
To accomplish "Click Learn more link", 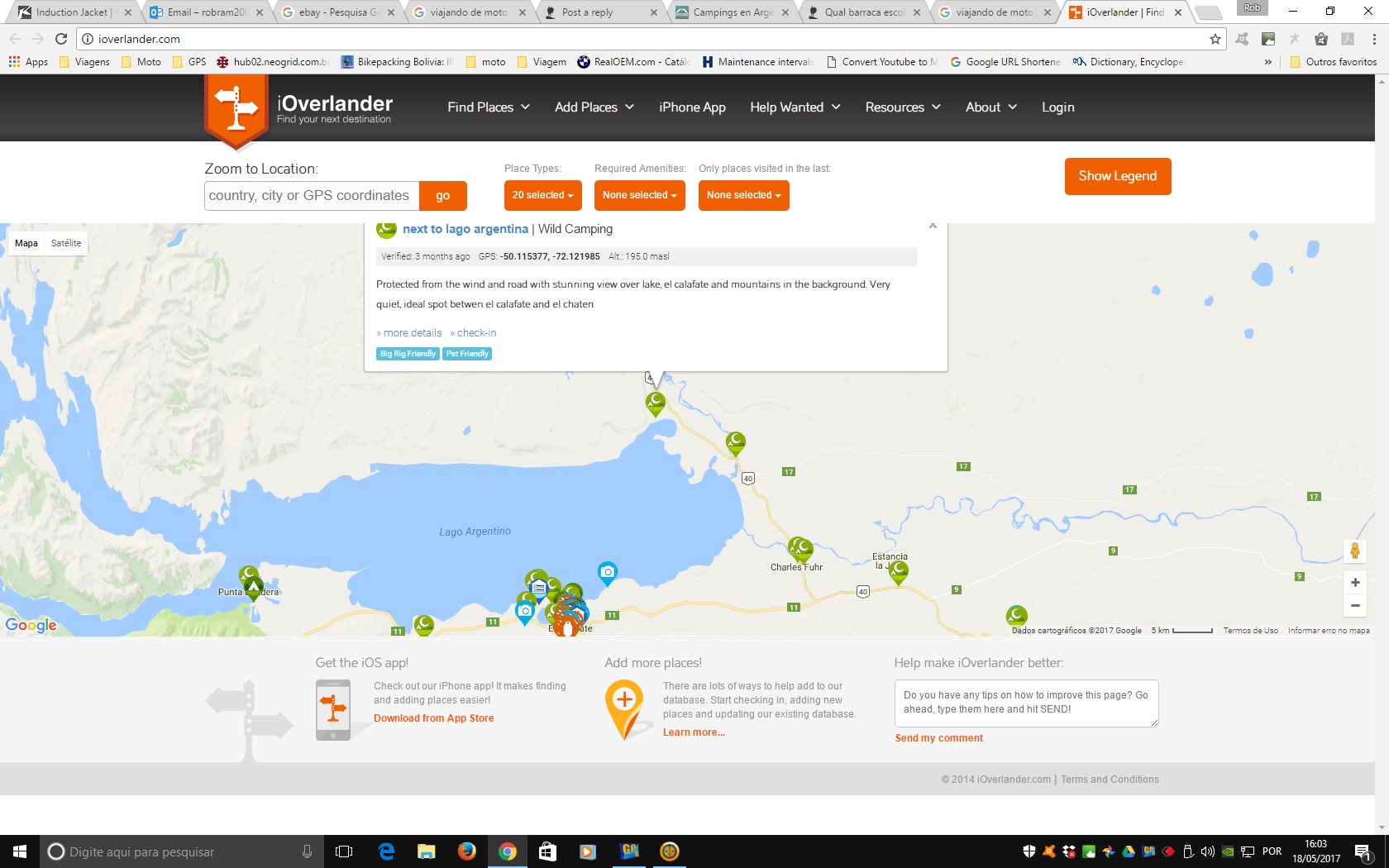I will tap(694, 732).
